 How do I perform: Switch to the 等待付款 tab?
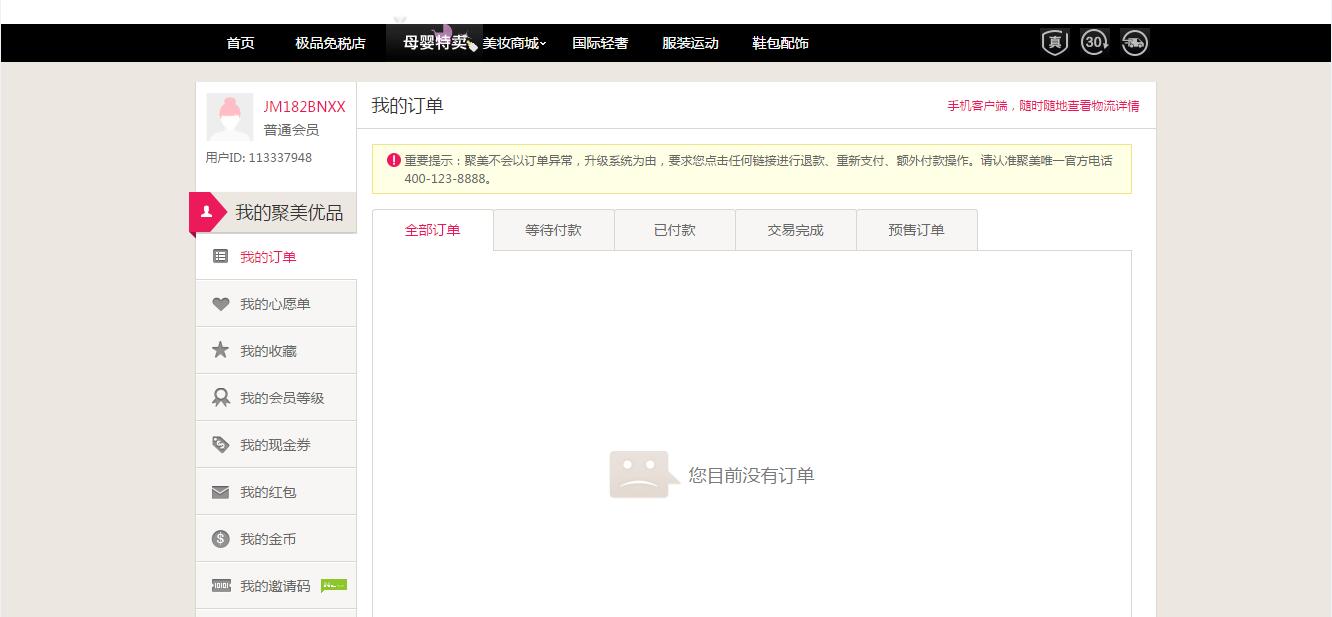[x=554, y=230]
